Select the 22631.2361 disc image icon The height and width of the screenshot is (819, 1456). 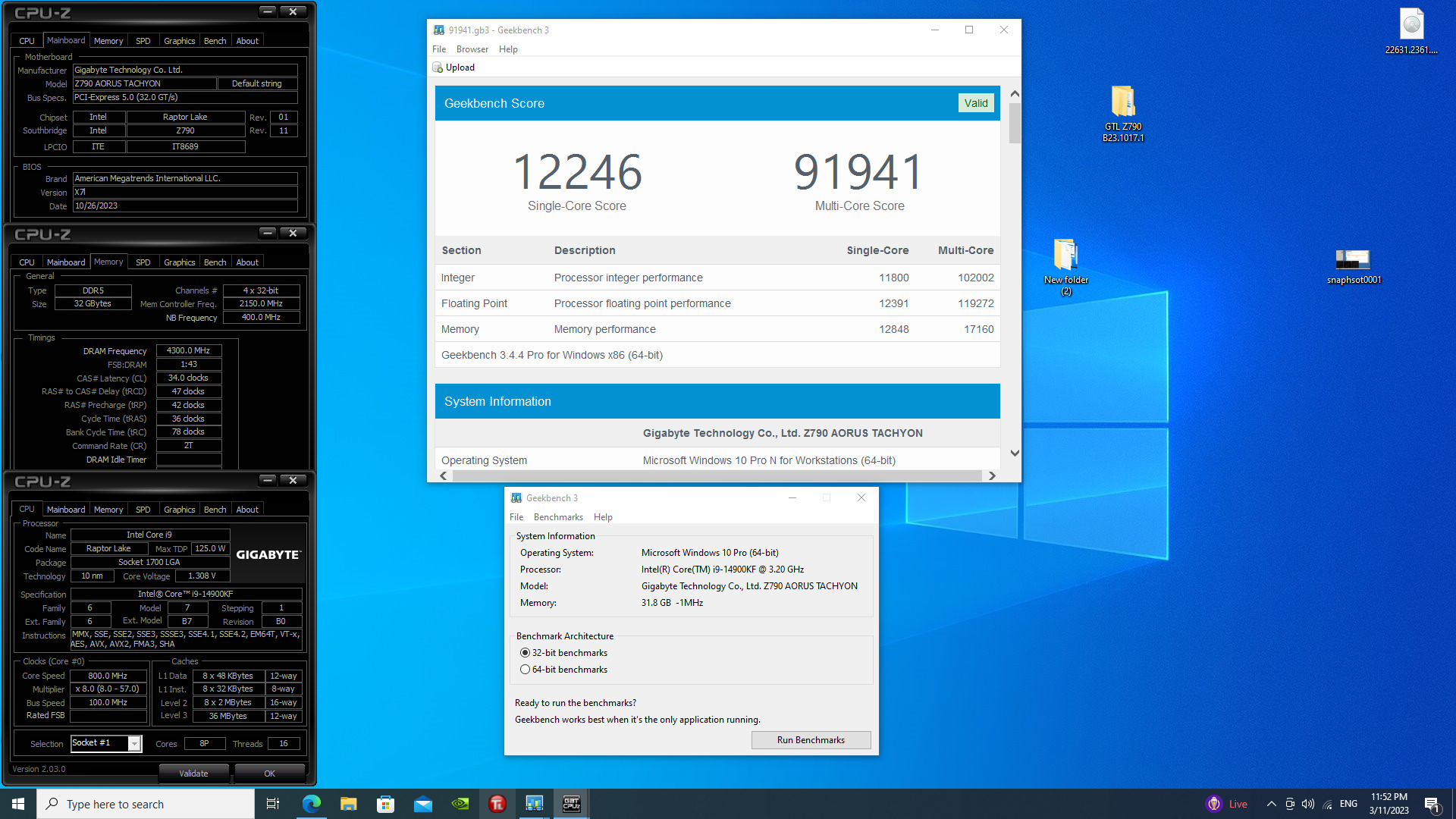pyautogui.click(x=1411, y=31)
